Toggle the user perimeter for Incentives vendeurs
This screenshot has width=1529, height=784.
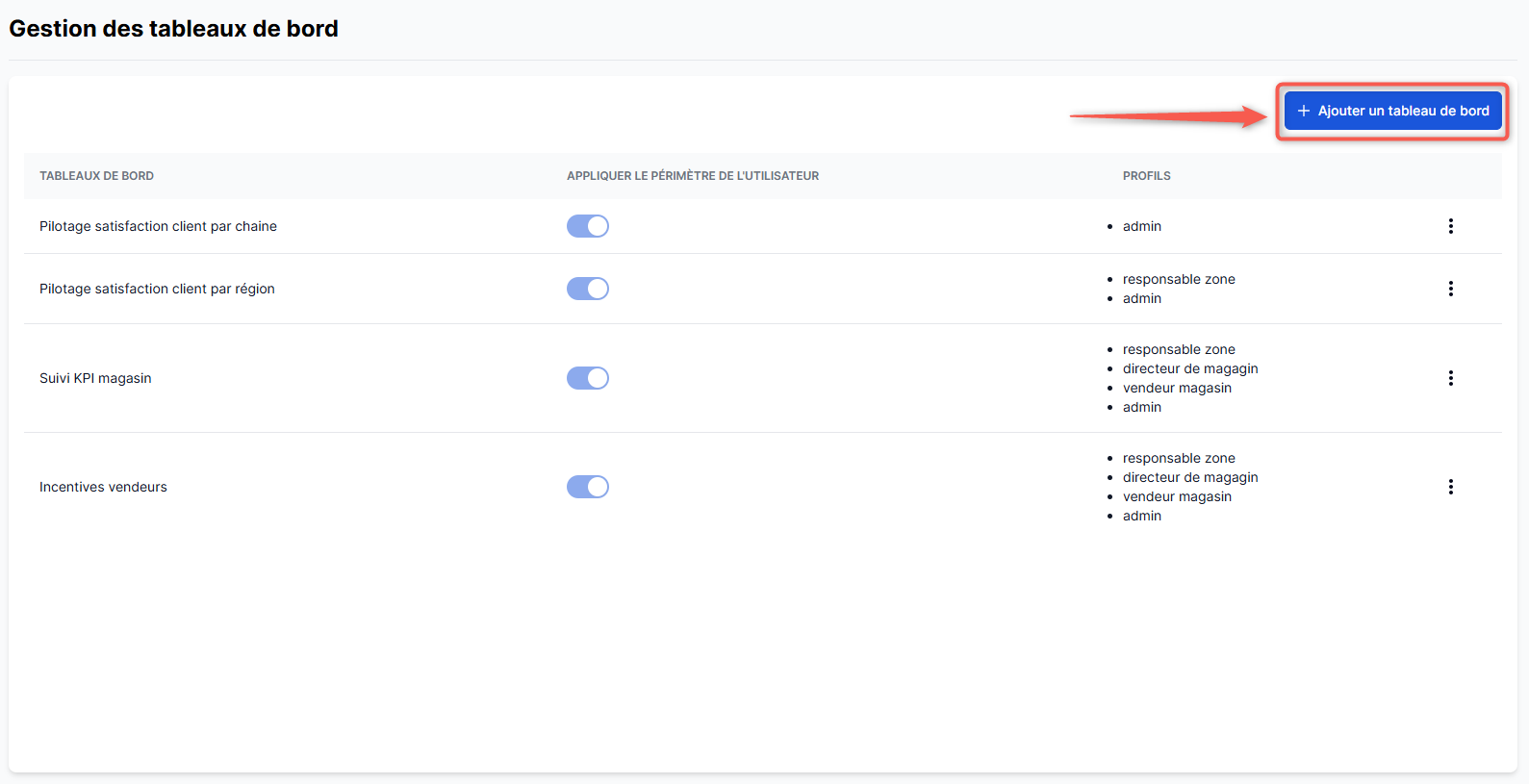pyautogui.click(x=588, y=487)
